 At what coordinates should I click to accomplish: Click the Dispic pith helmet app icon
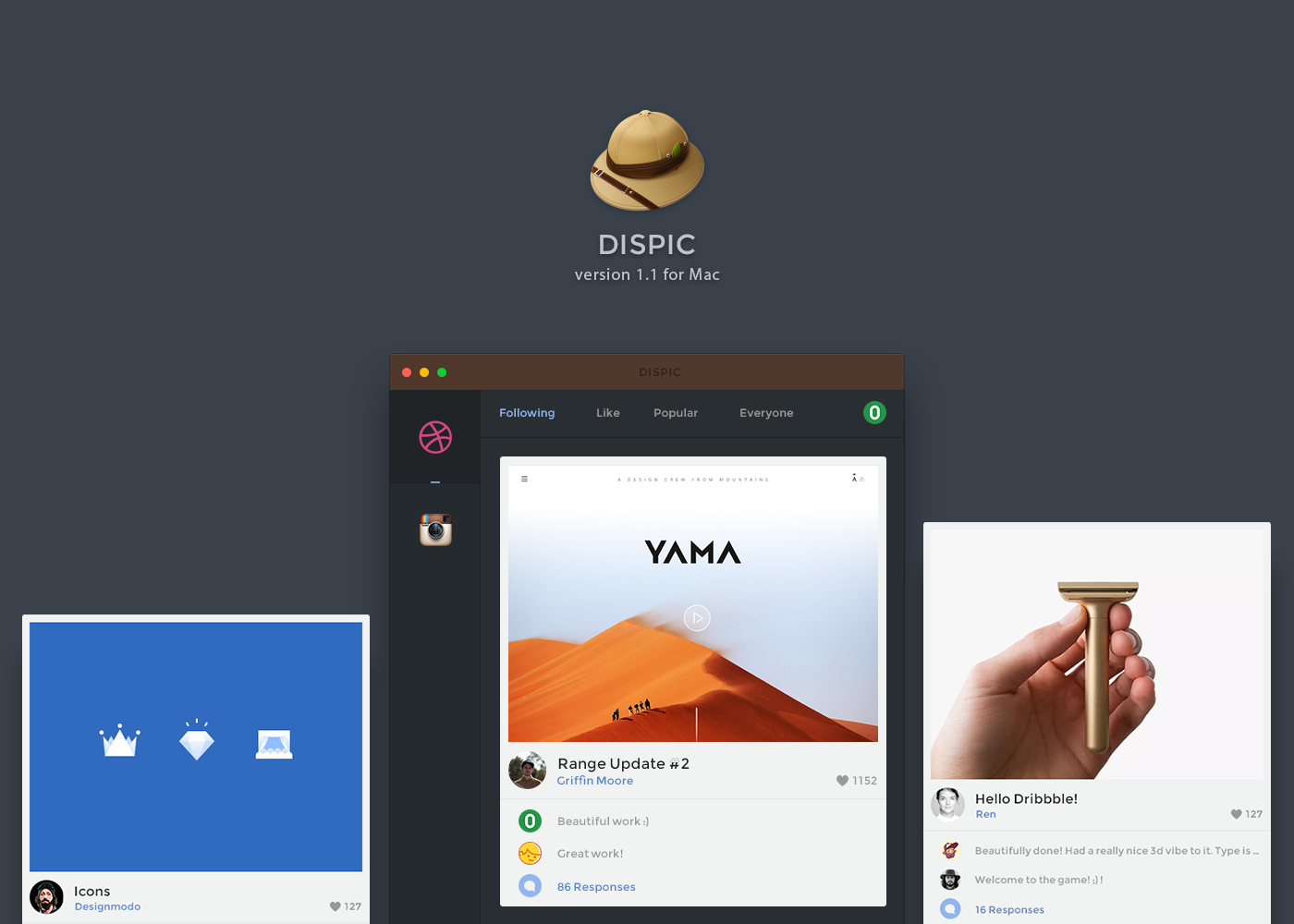[647, 161]
